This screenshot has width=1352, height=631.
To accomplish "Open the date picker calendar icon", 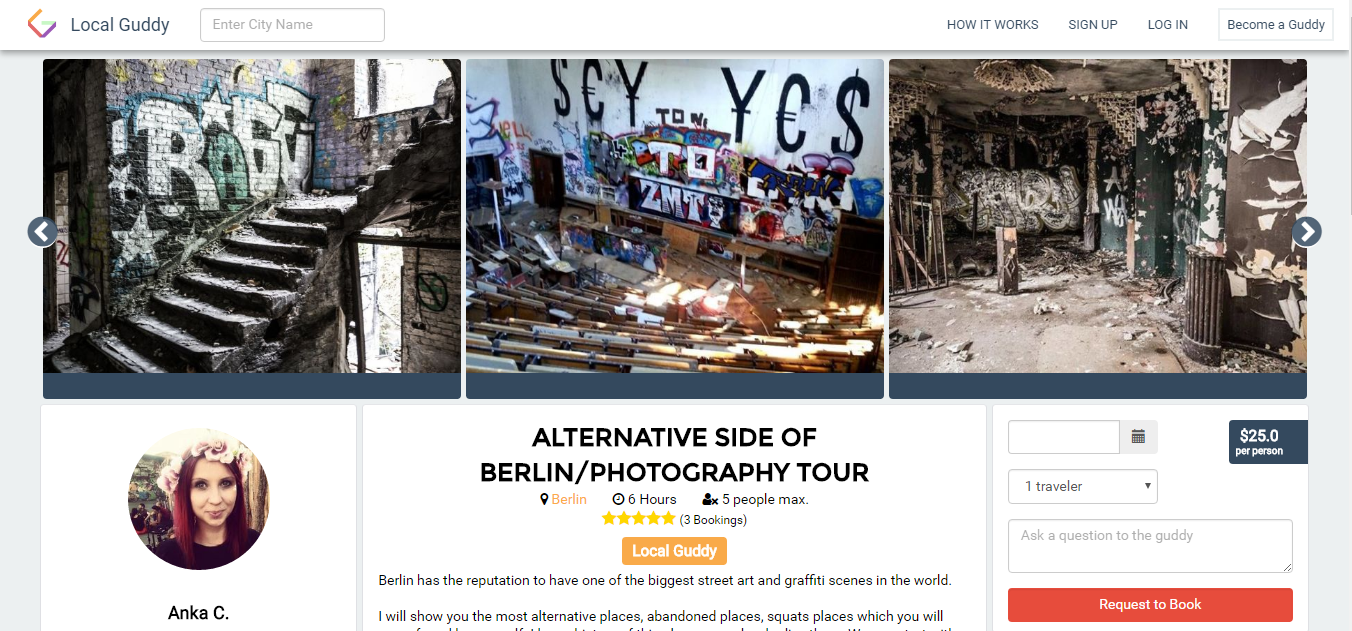I will pos(1138,437).
